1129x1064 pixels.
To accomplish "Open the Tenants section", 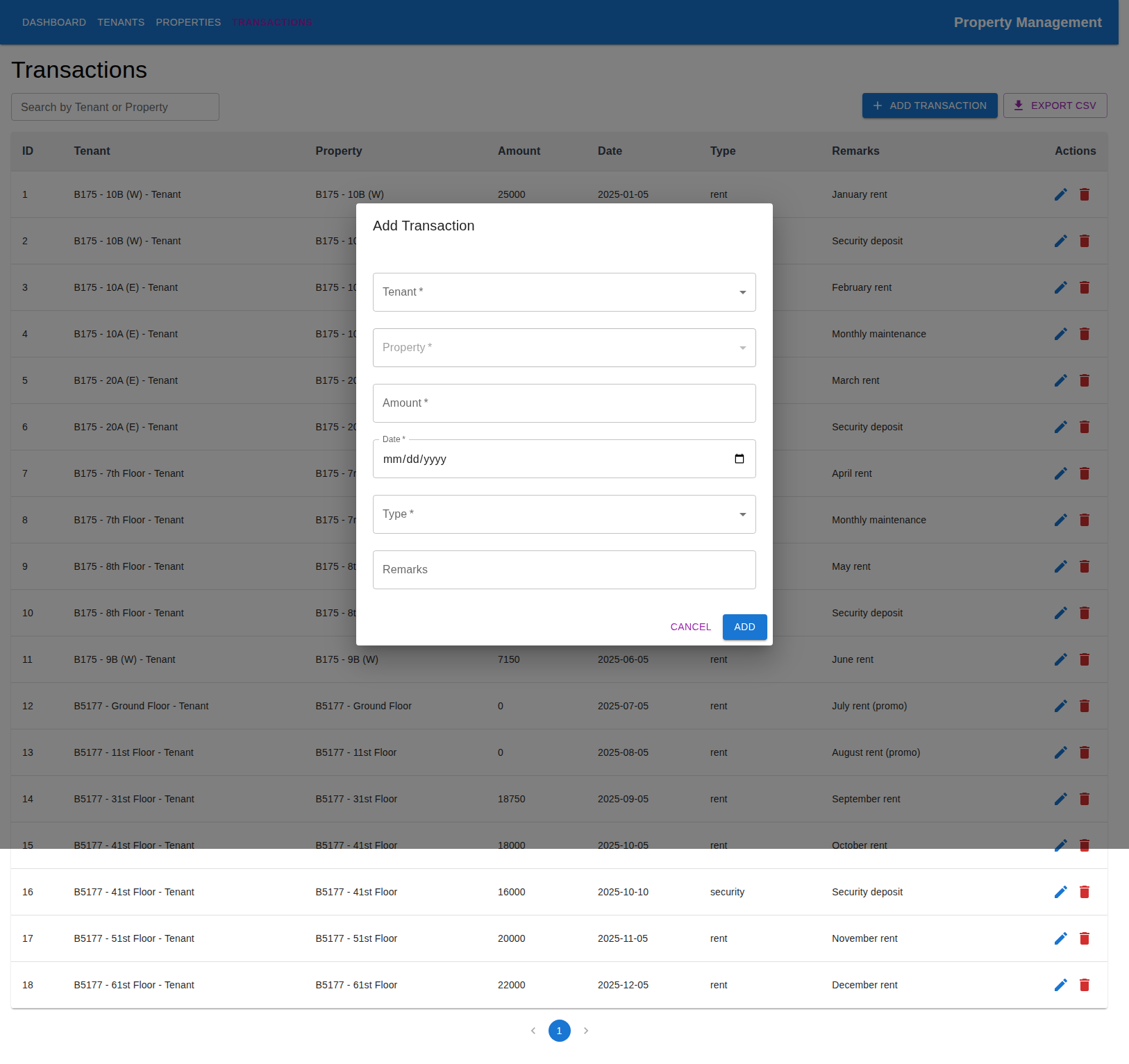I will [121, 22].
